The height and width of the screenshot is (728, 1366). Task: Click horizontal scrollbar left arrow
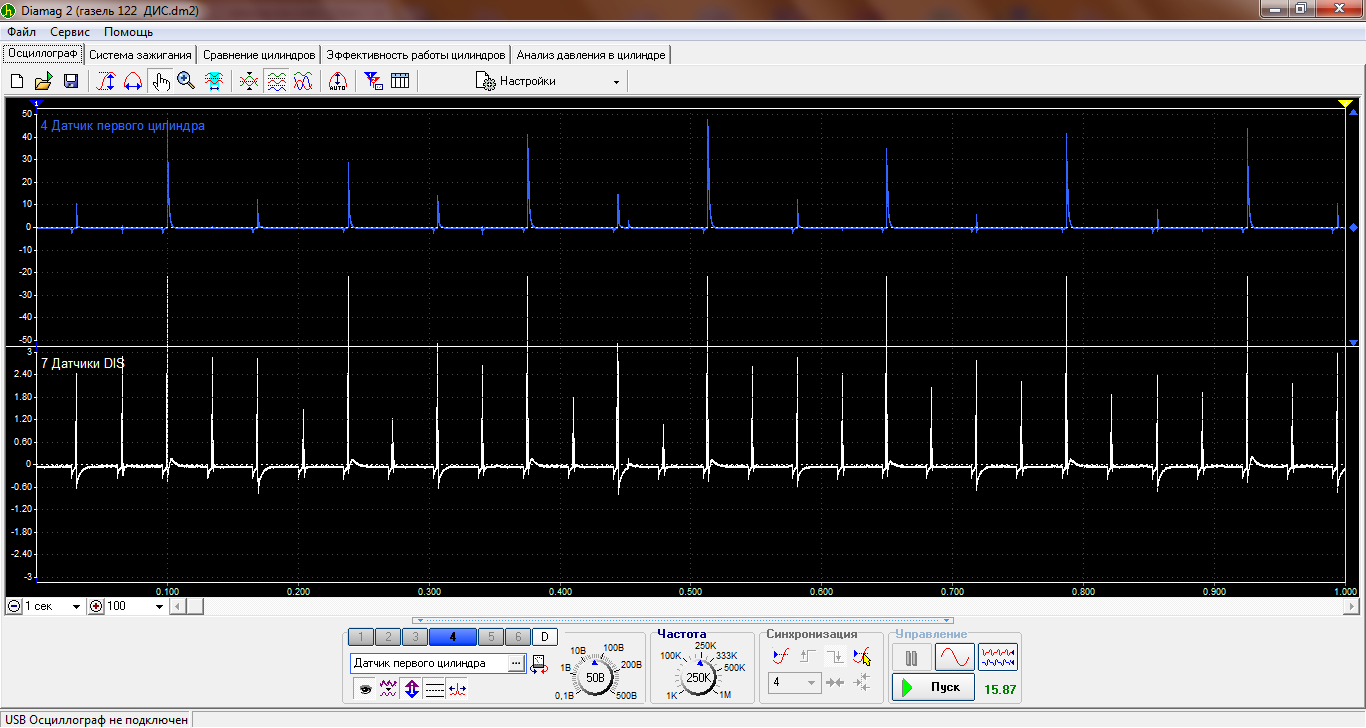click(179, 606)
